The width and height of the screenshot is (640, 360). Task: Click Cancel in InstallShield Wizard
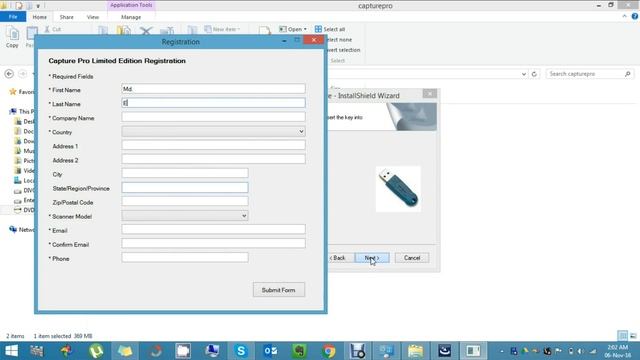[412, 258]
